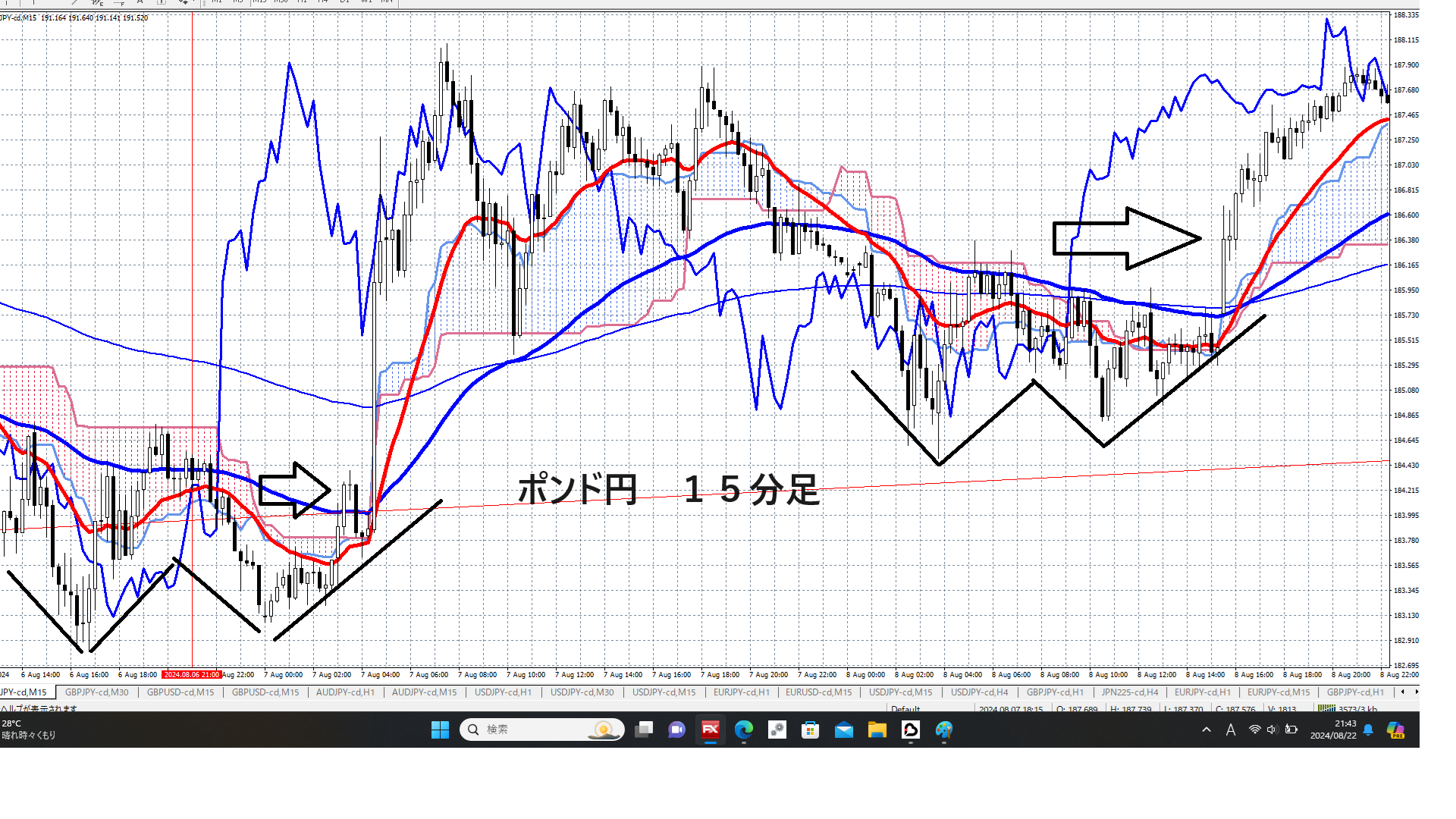Open Copilot from the taskbar corner
The width and height of the screenshot is (1456, 819).
[x=1396, y=730]
